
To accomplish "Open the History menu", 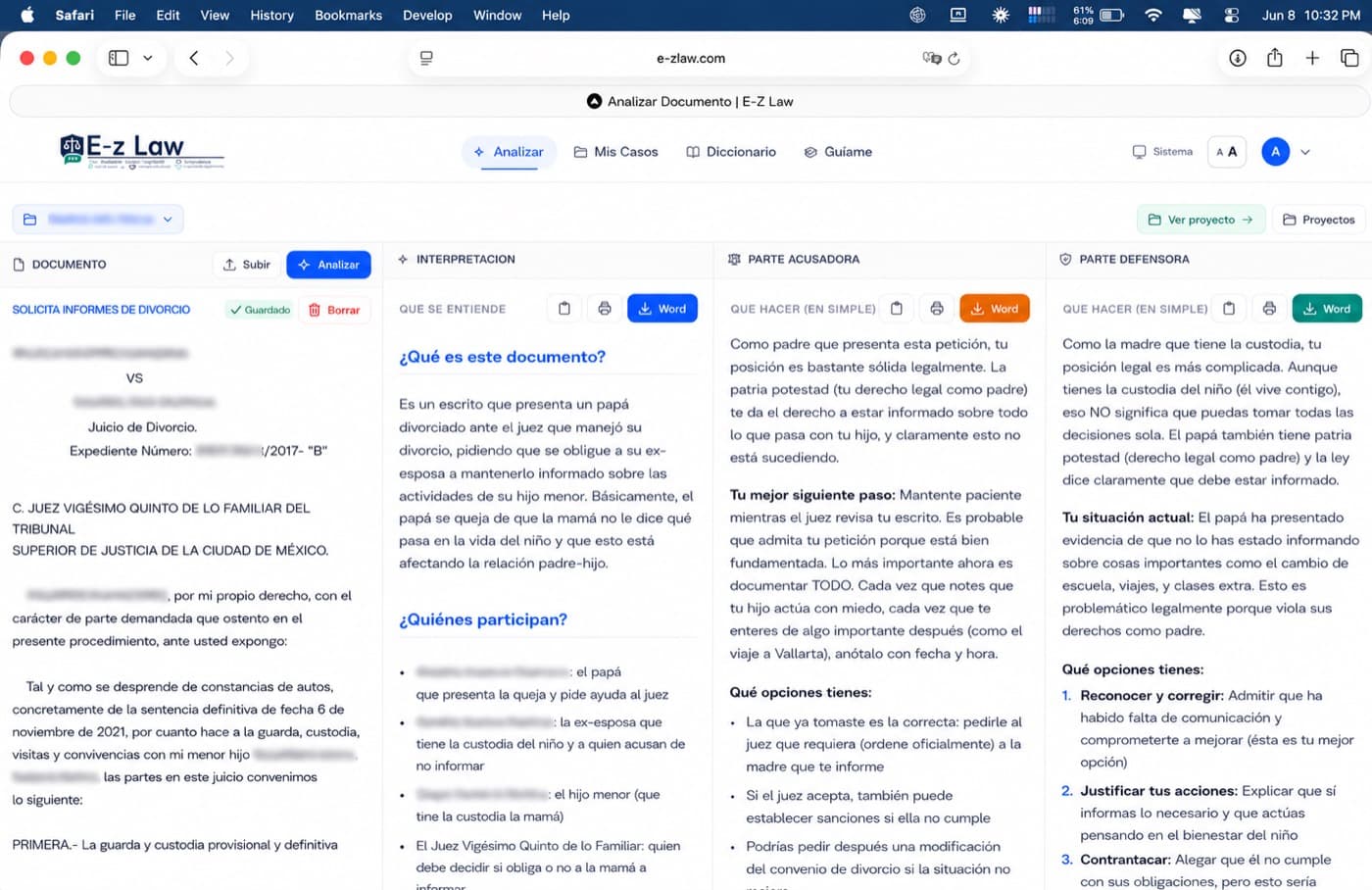I will click(271, 15).
